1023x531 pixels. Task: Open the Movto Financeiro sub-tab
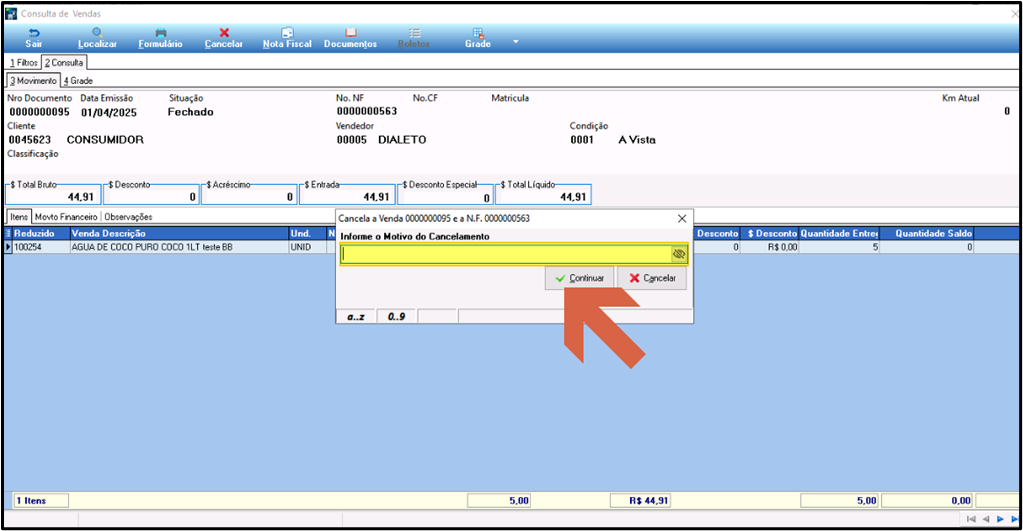[x=66, y=217]
